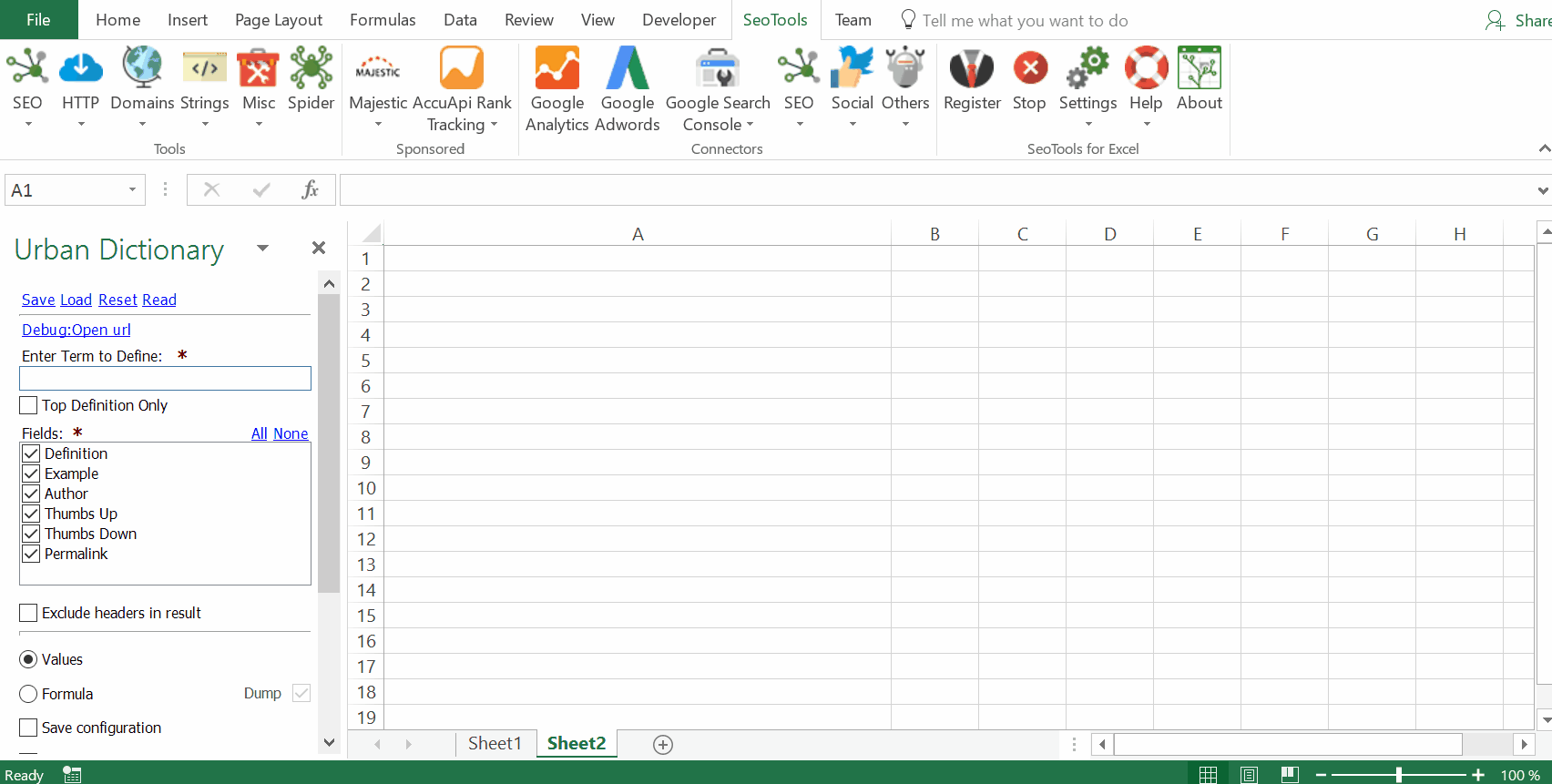Screen dimensions: 1552x784
Task: Uncheck the Thumbs Up field
Action: [31, 514]
